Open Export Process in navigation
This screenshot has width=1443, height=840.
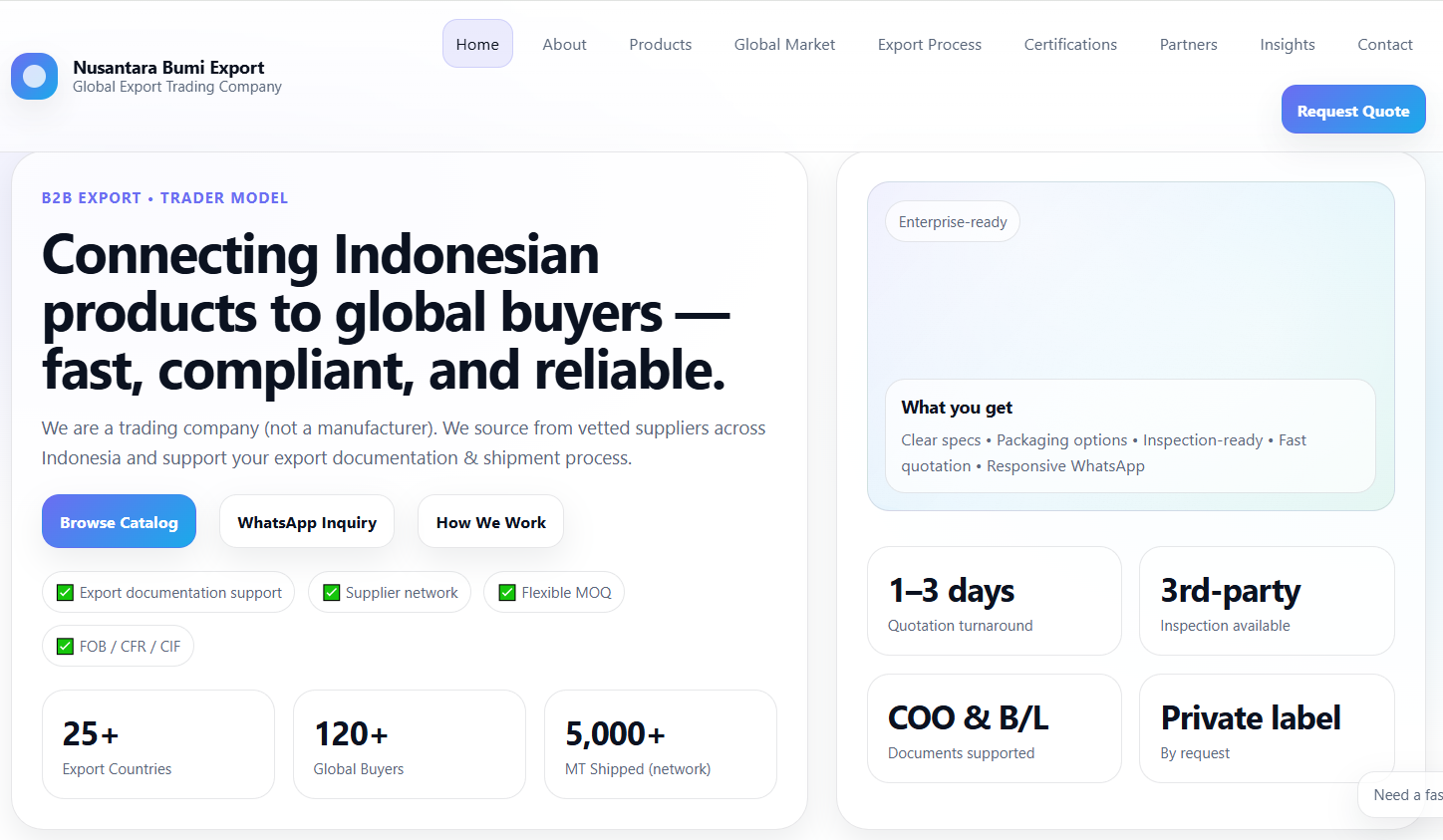pos(929,45)
